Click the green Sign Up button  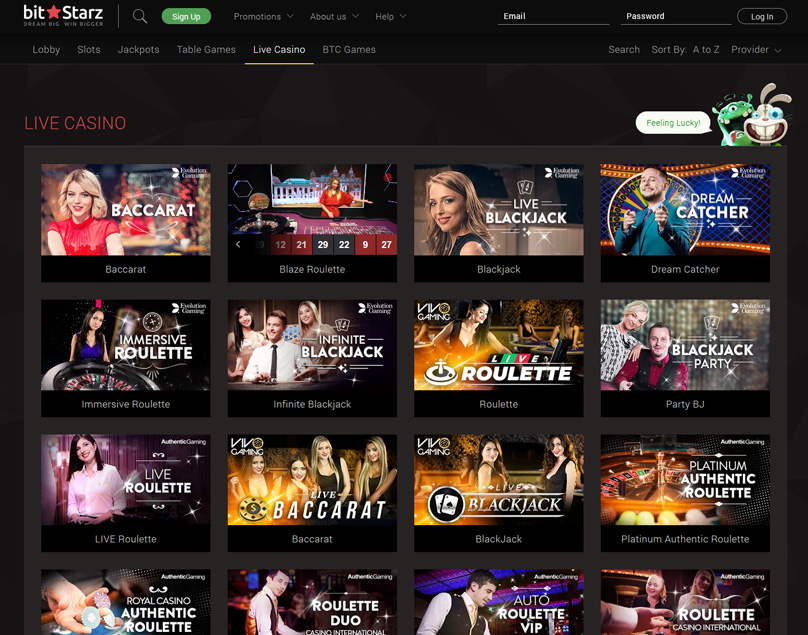click(x=186, y=16)
